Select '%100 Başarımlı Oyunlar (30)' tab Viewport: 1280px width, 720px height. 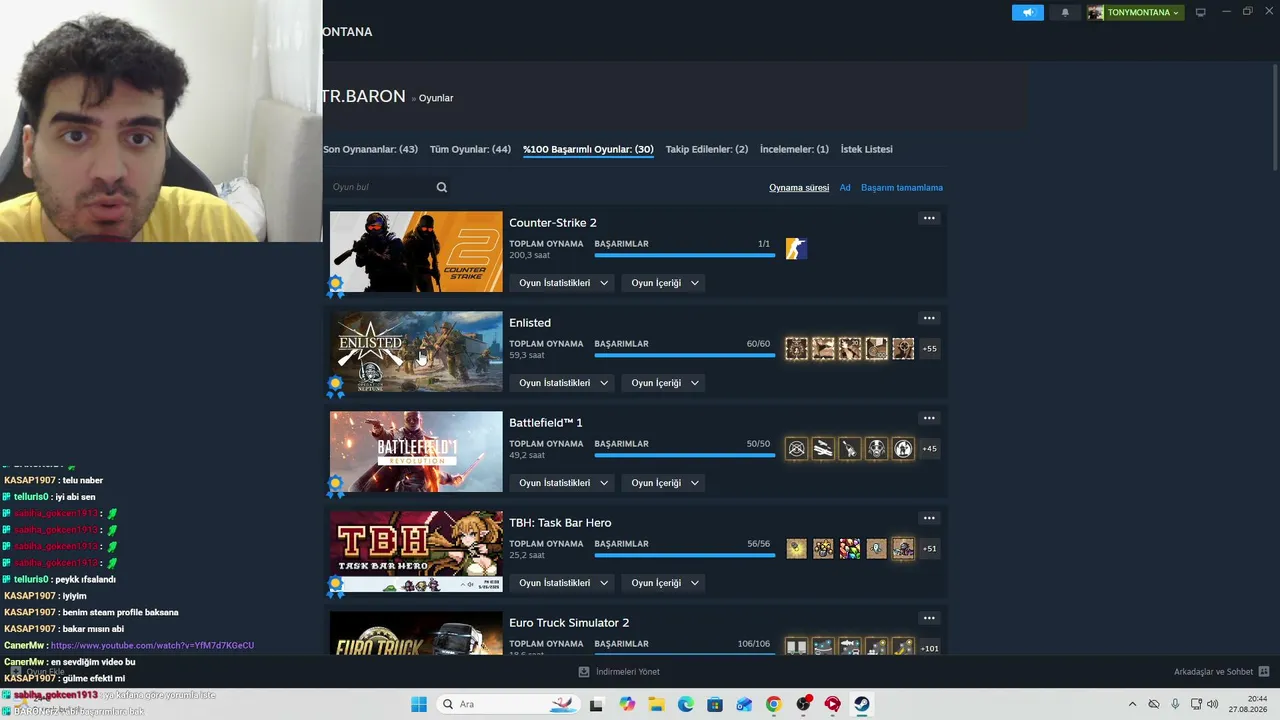pyautogui.click(x=588, y=149)
